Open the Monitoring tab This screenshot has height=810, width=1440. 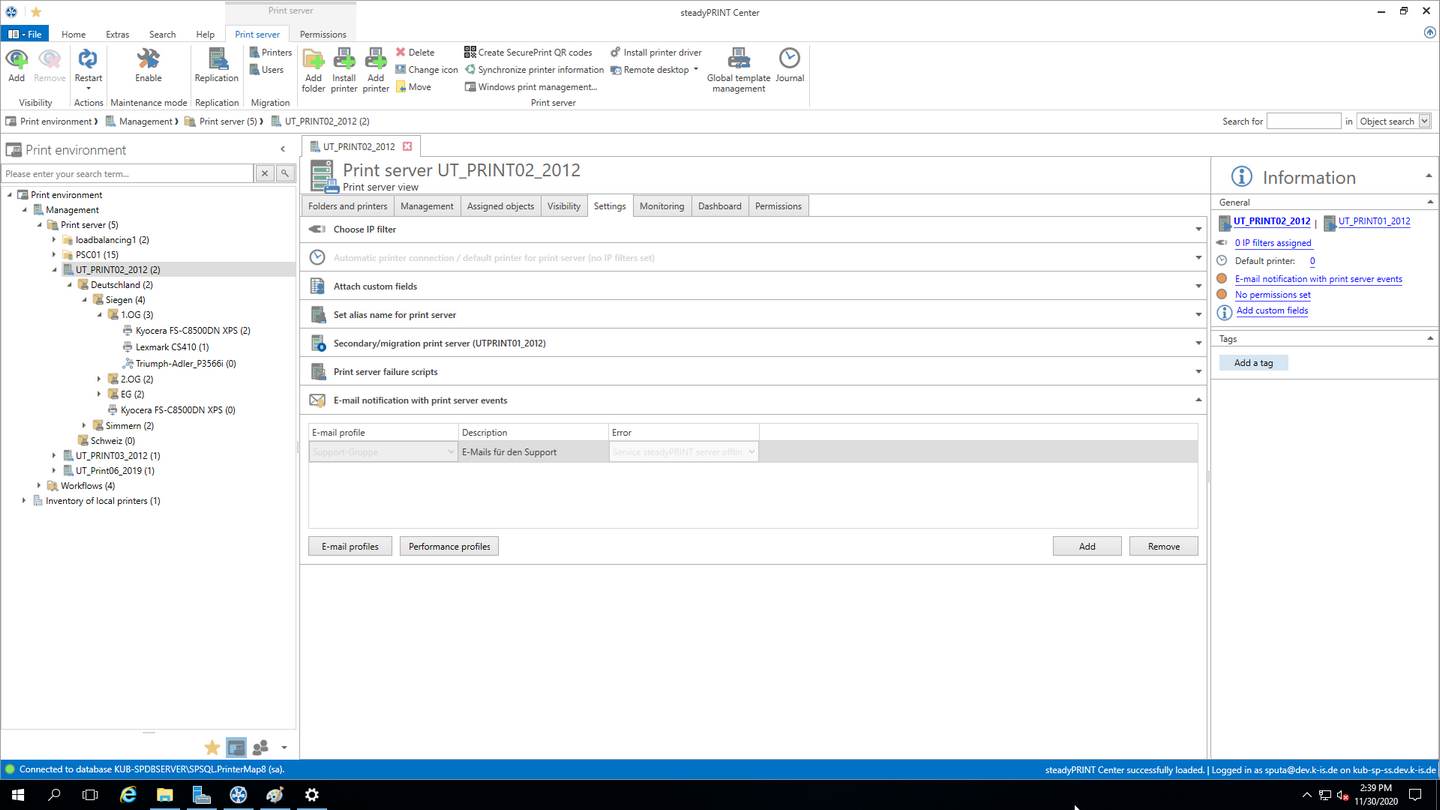(x=662, y=206)
